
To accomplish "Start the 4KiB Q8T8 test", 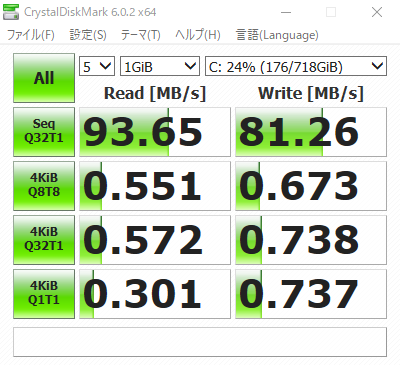I will point(44,186).
